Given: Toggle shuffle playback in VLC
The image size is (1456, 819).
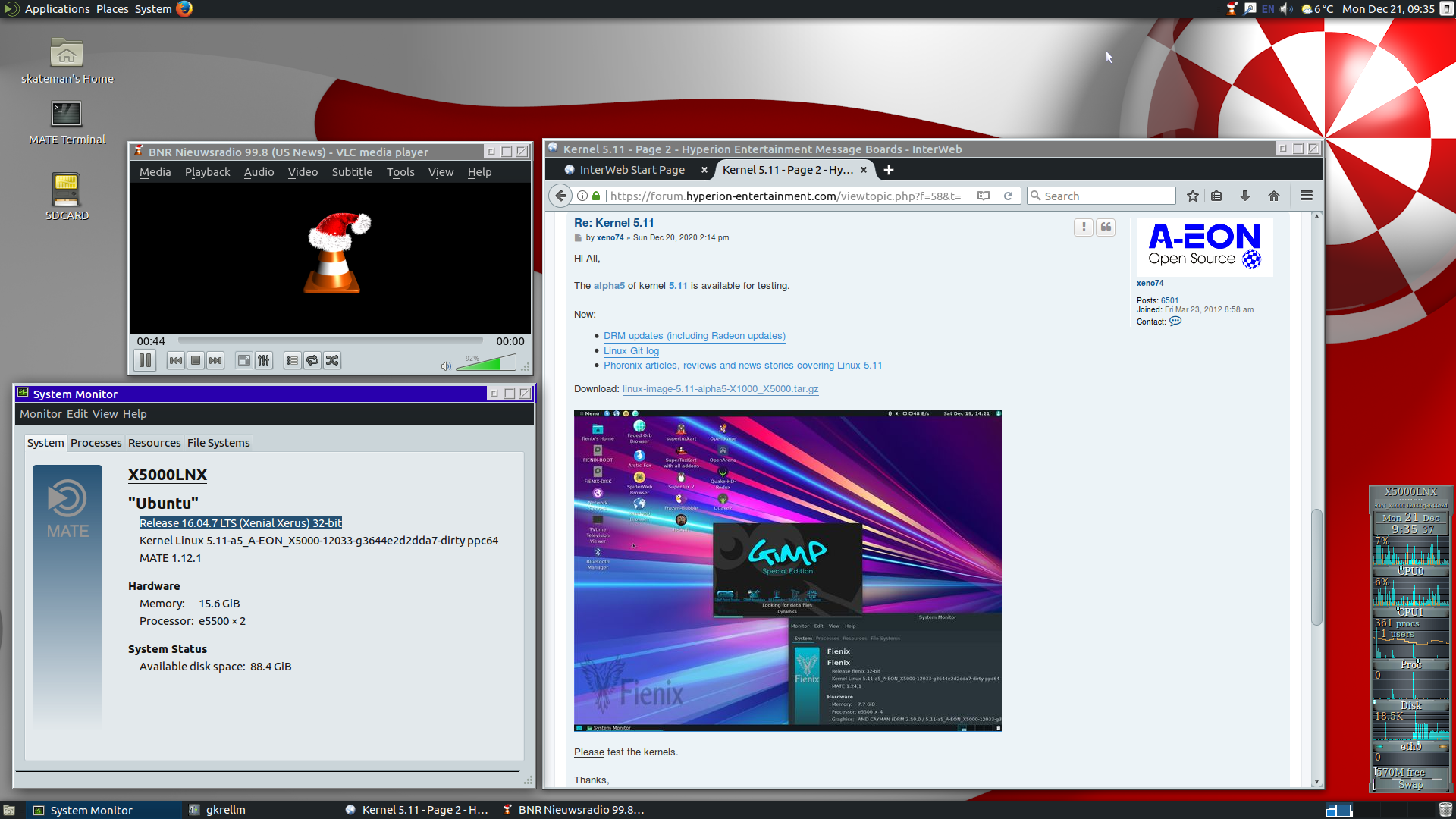Looking at the screenshot, I should click(x=332, y=360).
